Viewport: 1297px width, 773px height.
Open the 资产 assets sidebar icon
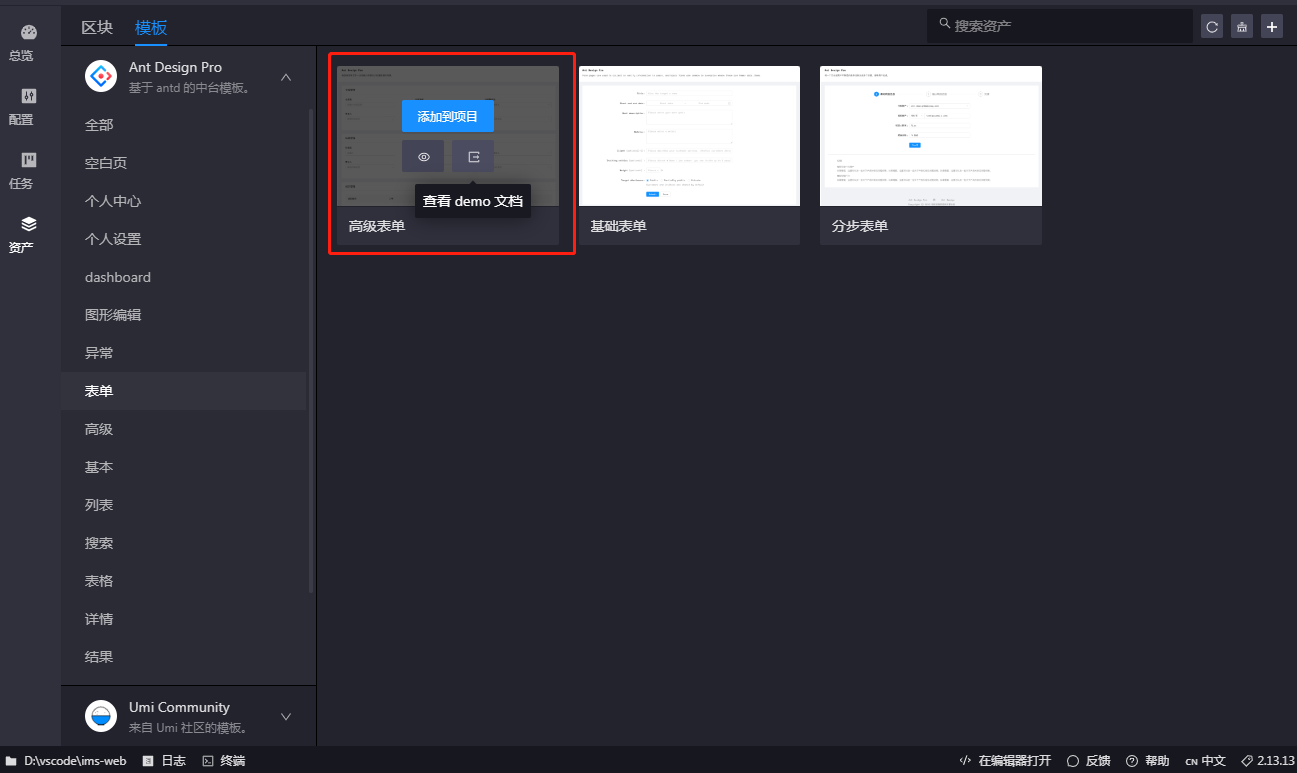28,224
